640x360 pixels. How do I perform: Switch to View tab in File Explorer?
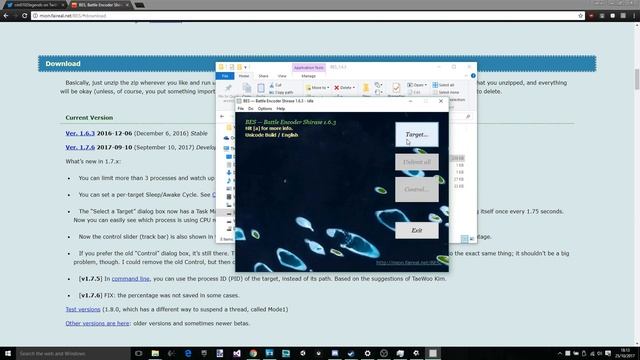point(282,76)
